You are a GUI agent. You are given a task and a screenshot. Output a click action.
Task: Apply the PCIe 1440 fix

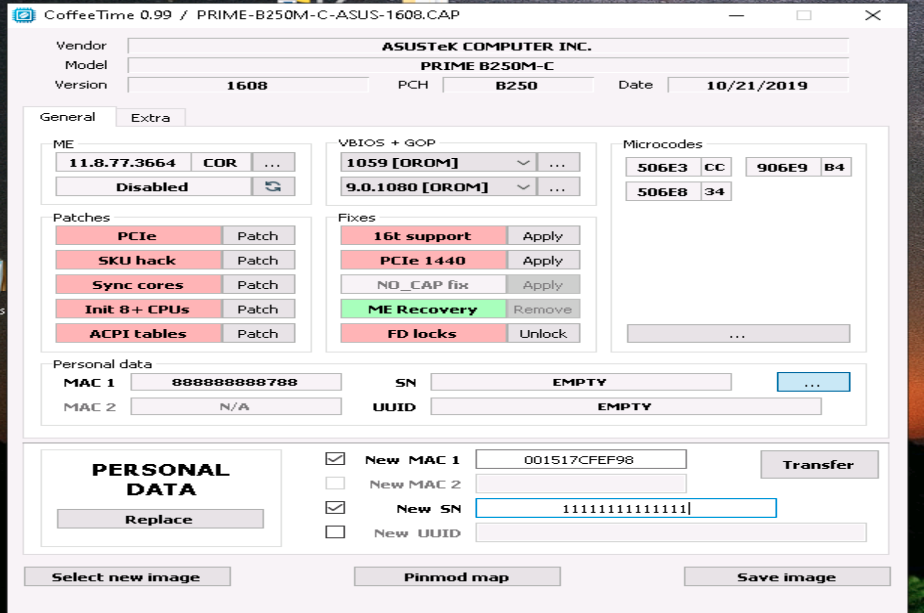pos(543,260)
